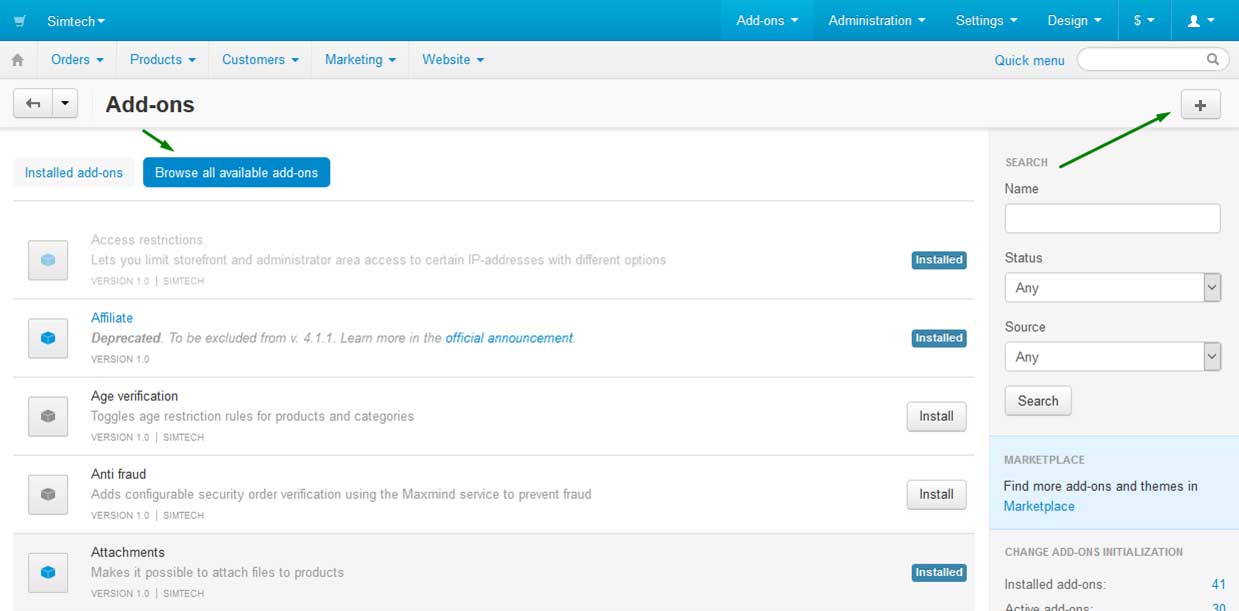Open the Administration menu

coord(876,21)
